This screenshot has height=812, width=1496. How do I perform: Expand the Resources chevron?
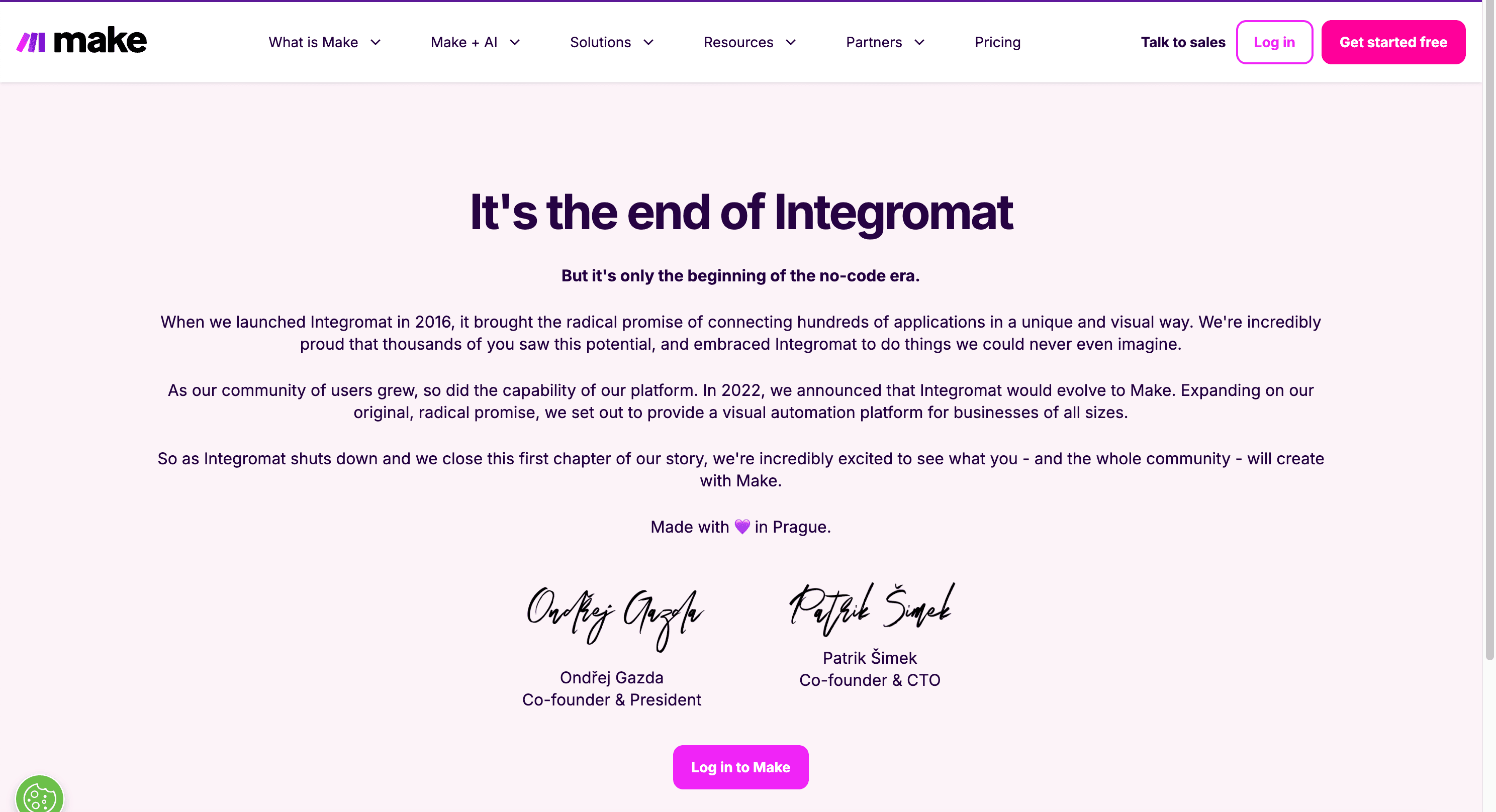coord(790,42)
